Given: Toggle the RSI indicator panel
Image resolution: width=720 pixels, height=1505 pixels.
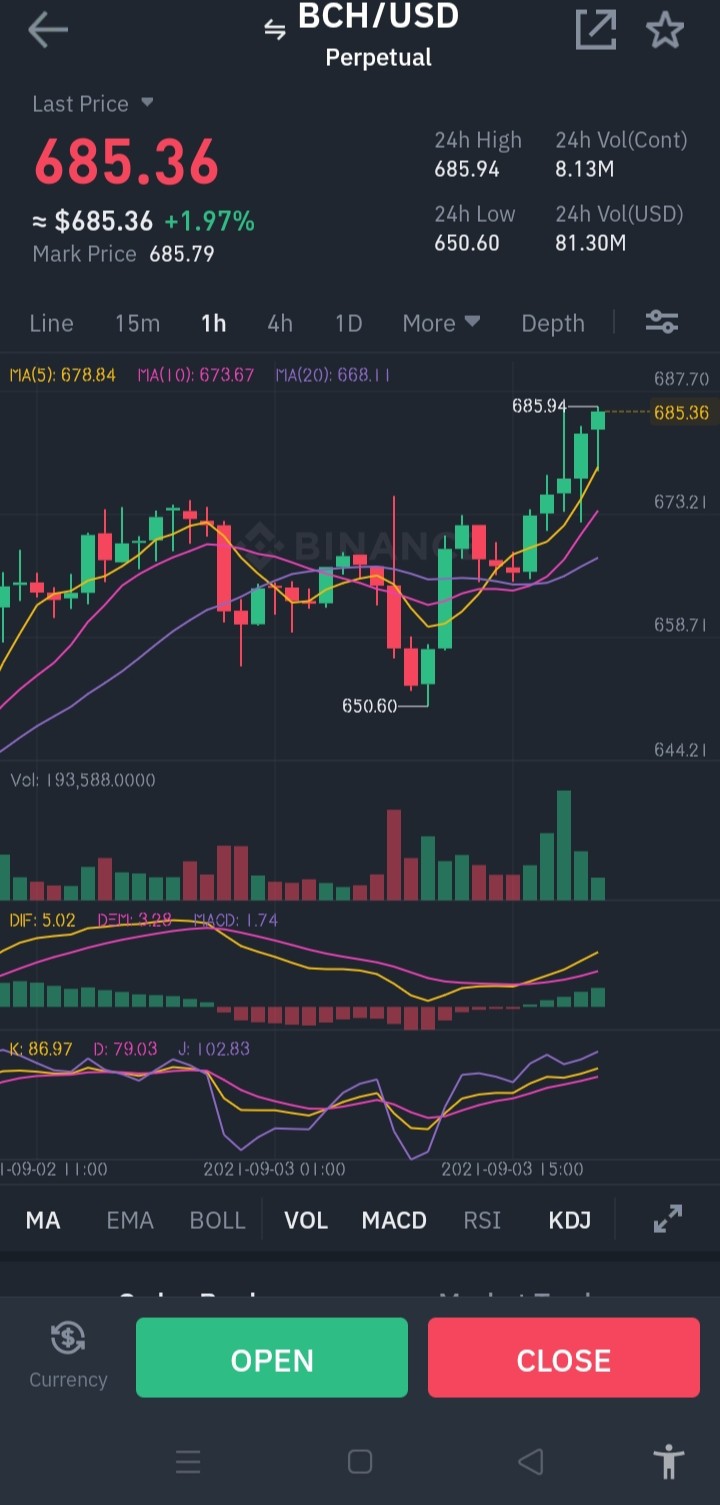Looking at the screenshot, I should 482,1220.
